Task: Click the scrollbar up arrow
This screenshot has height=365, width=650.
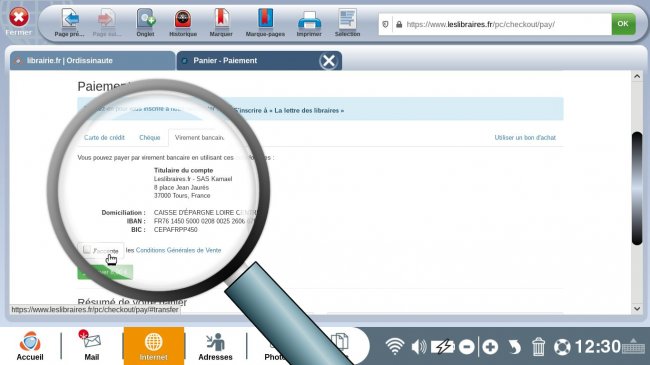Action: click(x=637, y=76)
